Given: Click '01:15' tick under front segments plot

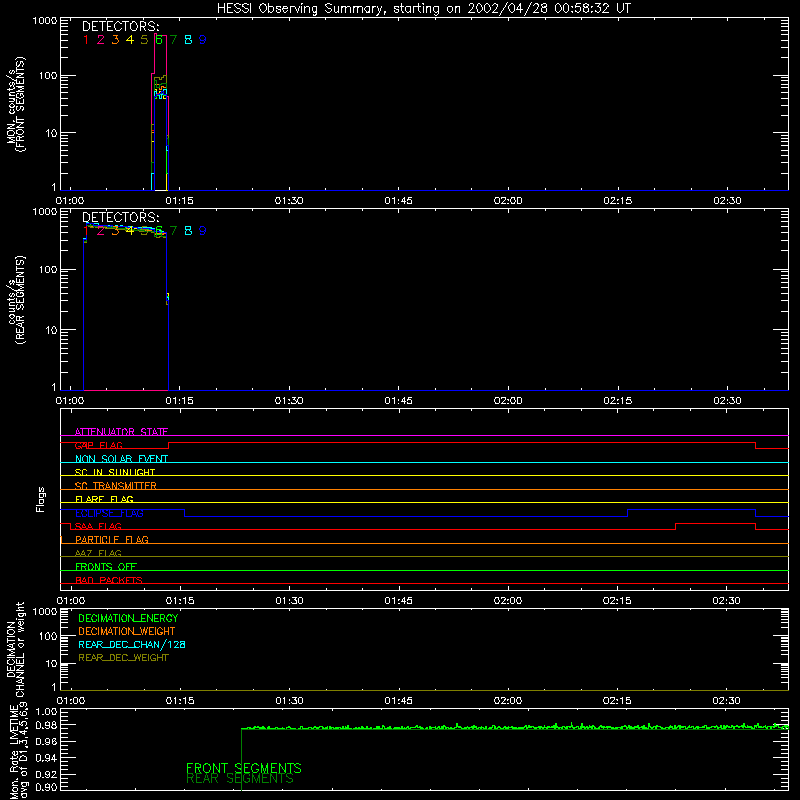Looking at the screenshot, I should pyautogui.click(x=180, y=201).
